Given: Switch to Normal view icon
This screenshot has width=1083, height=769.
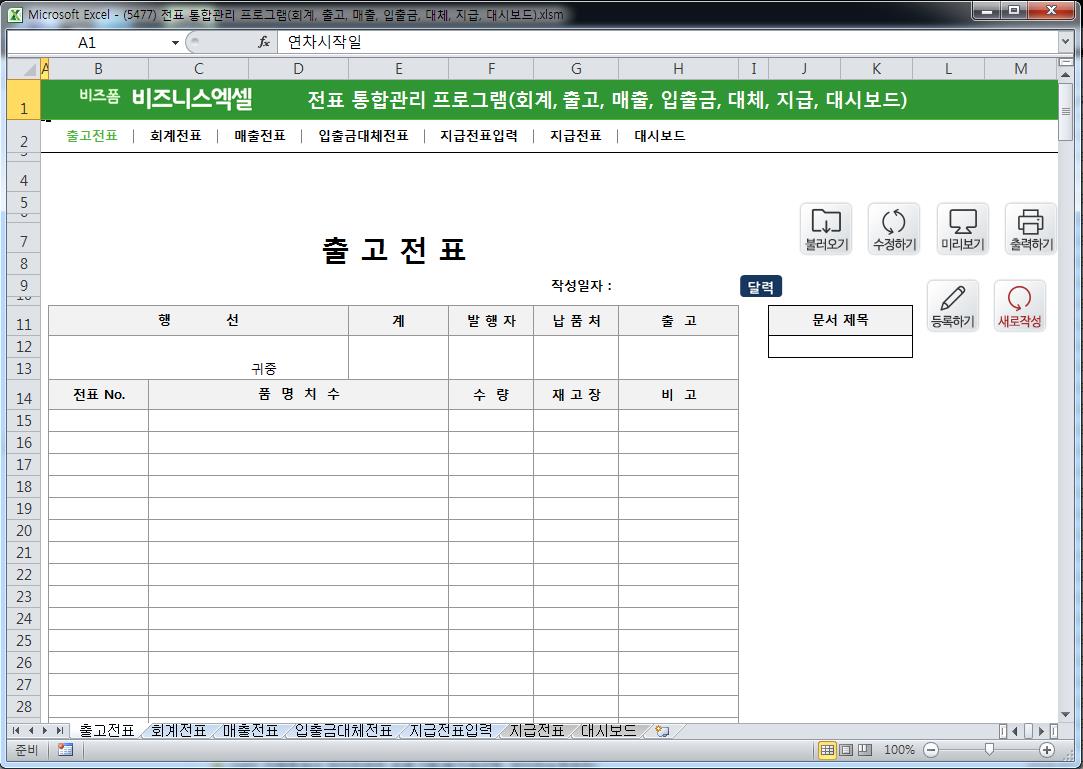Looking at the screenshot, I should click(827, 750).
